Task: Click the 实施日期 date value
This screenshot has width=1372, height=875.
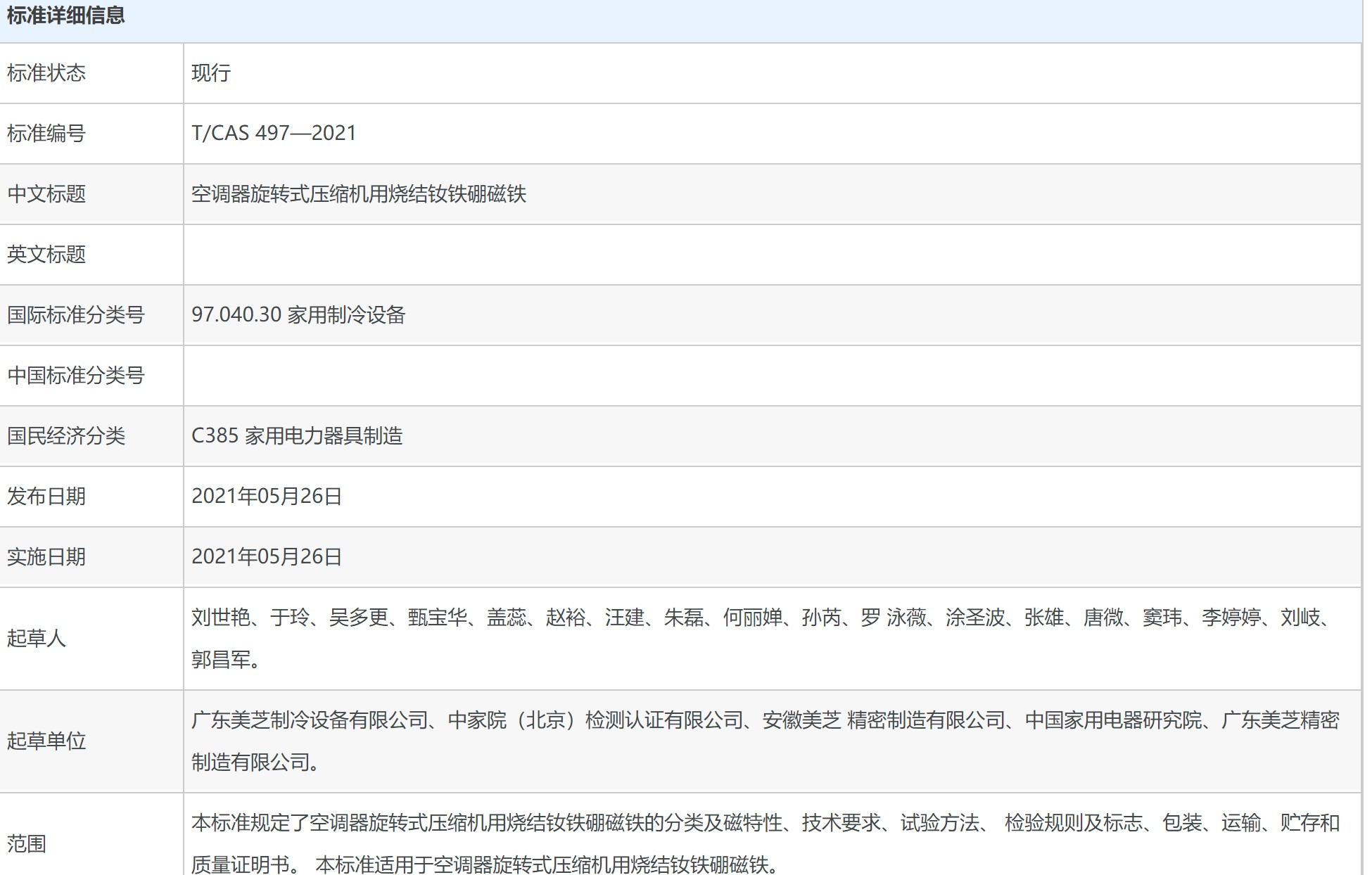Action: (267, 557)
